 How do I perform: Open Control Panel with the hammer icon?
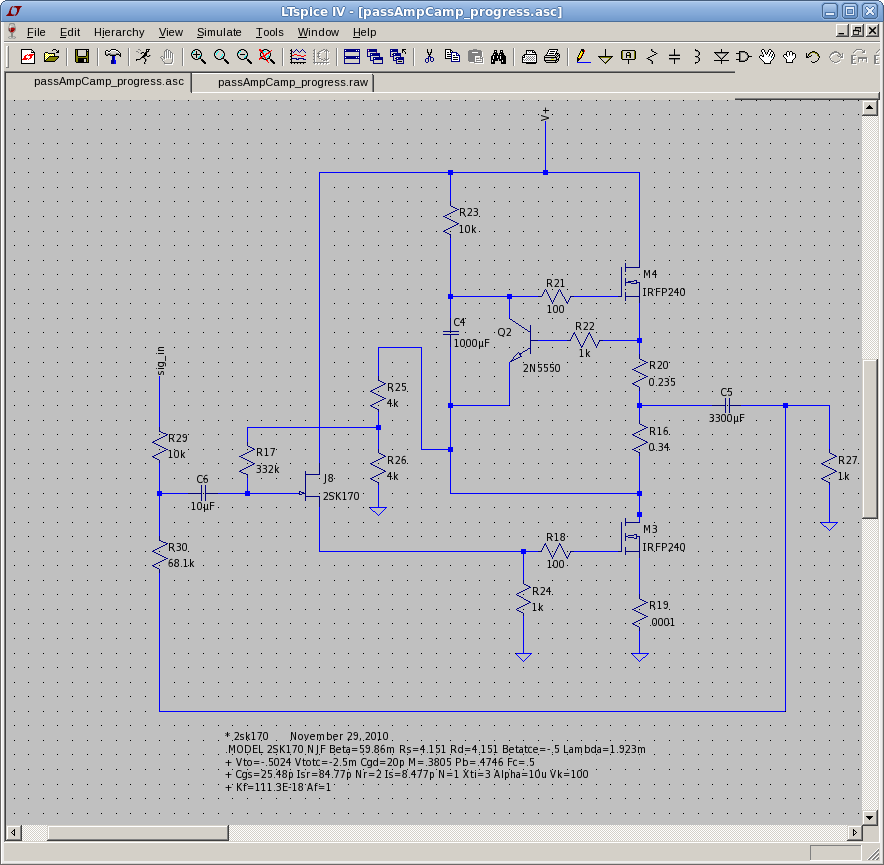113,56
